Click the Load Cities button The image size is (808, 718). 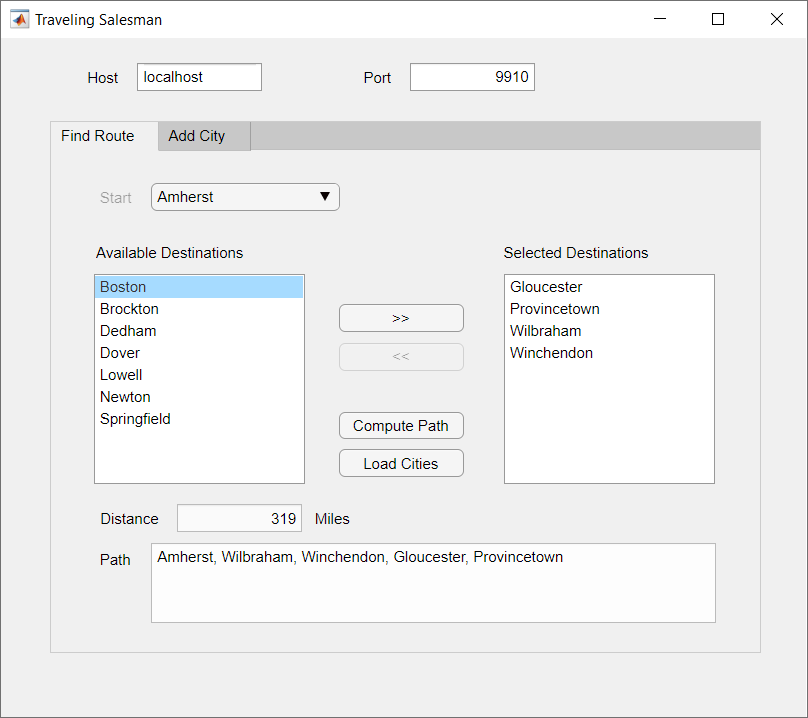point(401,464)
